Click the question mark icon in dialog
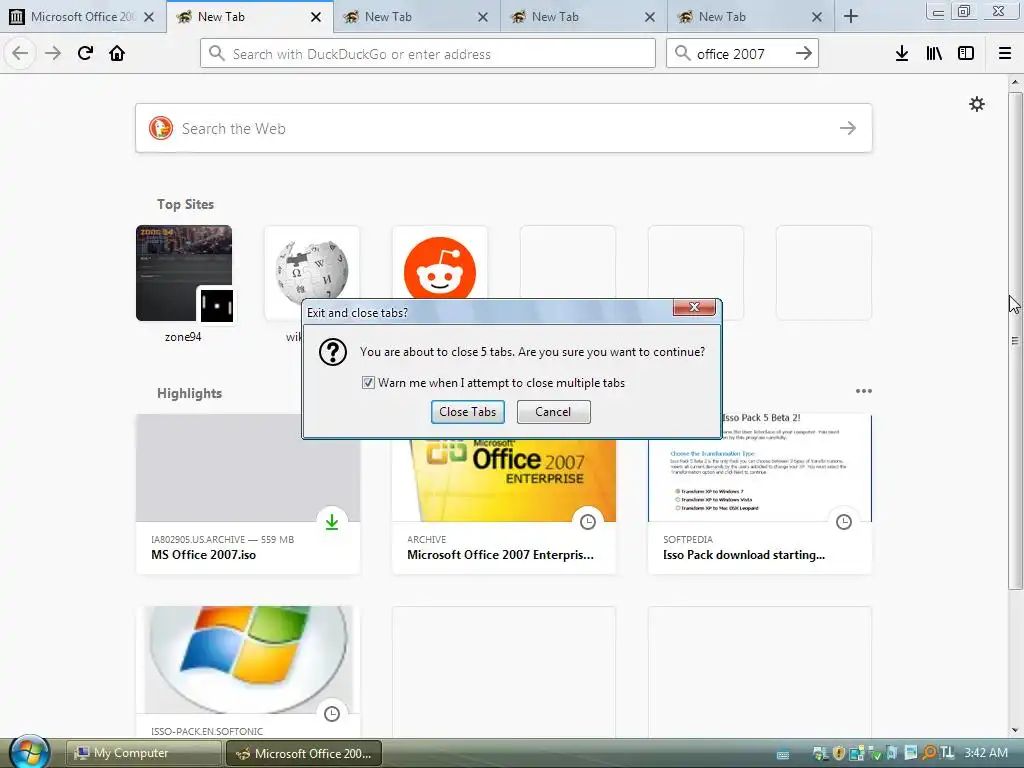This screenshot has width=1024, height=768. pos(333,352)
